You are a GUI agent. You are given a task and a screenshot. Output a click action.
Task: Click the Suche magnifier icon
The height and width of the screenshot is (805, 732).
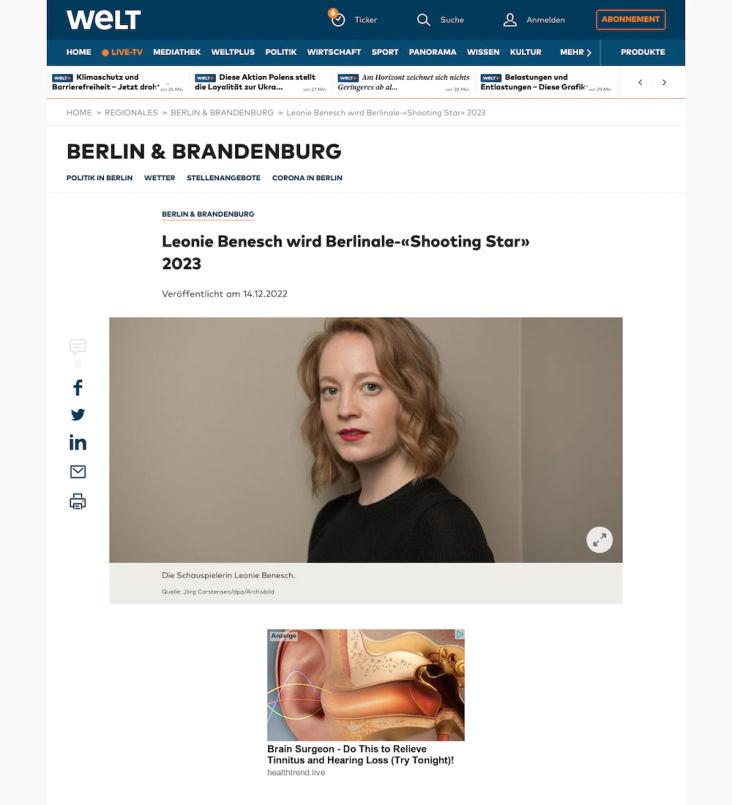click(423, 20)
